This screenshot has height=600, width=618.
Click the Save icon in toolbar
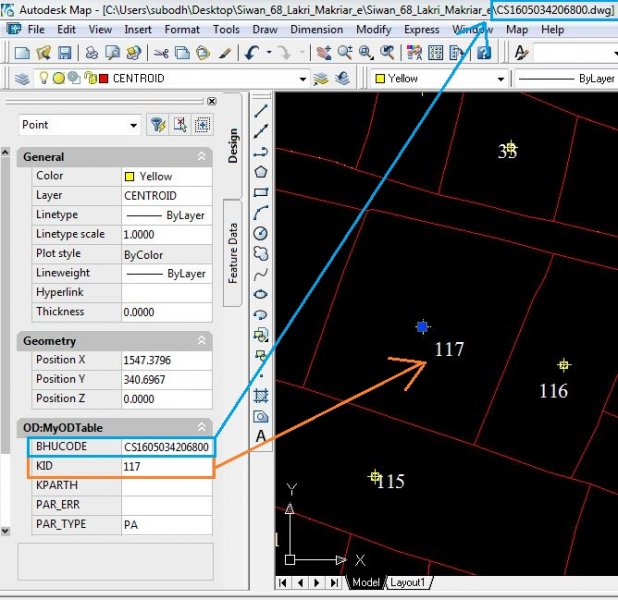pos(65,52)
